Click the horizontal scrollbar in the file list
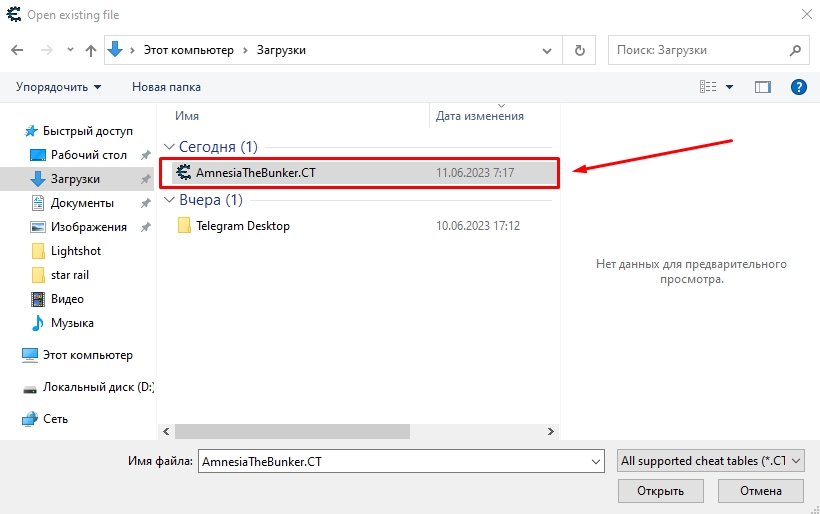Screen dimensions: 820x514 292,431
